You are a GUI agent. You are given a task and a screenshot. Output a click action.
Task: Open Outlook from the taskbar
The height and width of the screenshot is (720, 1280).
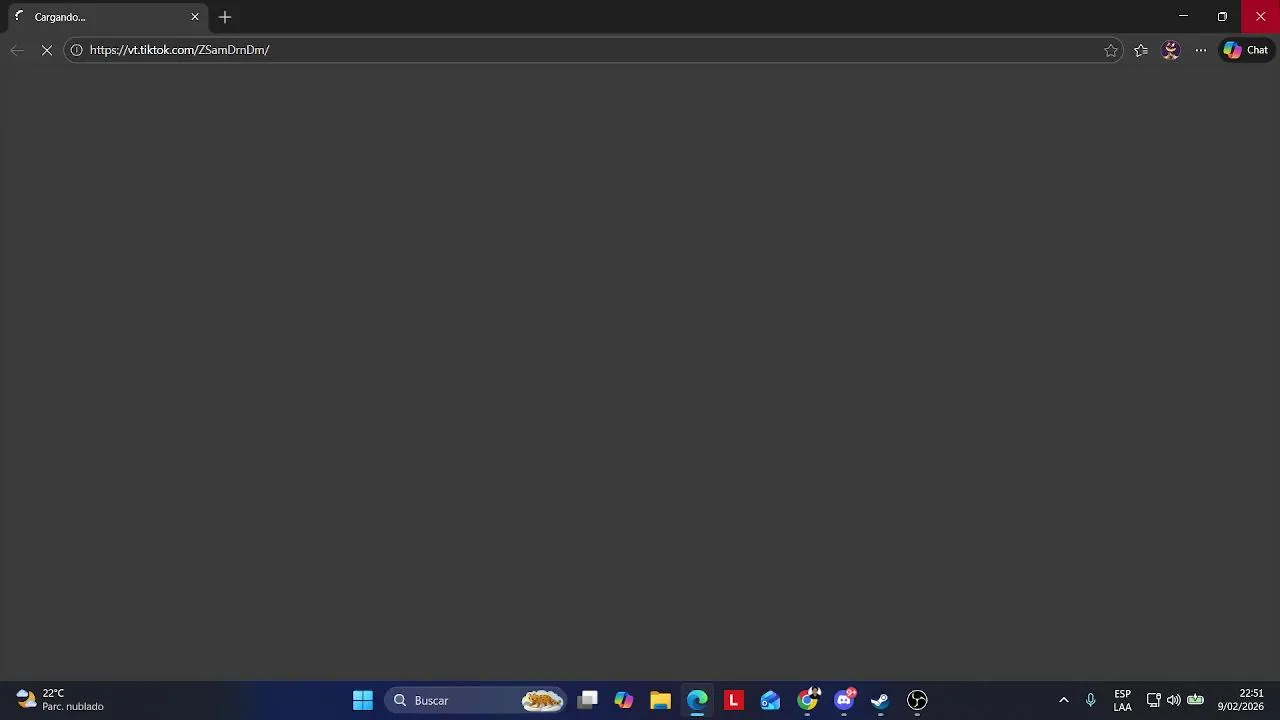(x=770, y=700)
